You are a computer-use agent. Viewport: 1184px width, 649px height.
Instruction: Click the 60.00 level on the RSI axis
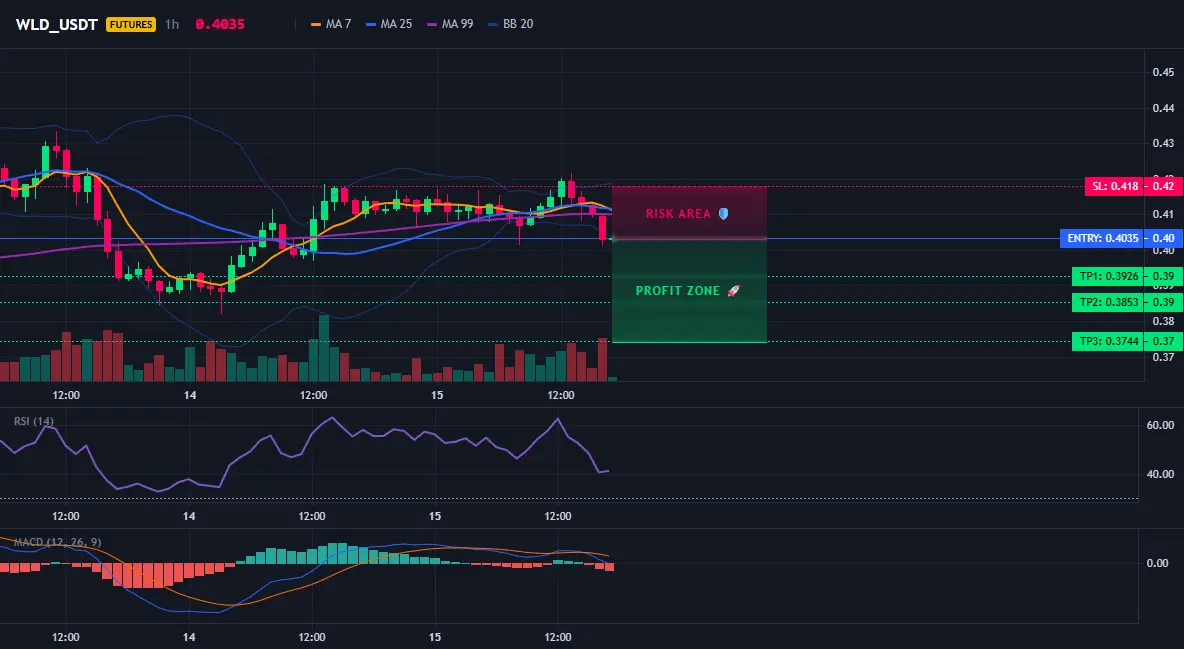(1160, 425)
